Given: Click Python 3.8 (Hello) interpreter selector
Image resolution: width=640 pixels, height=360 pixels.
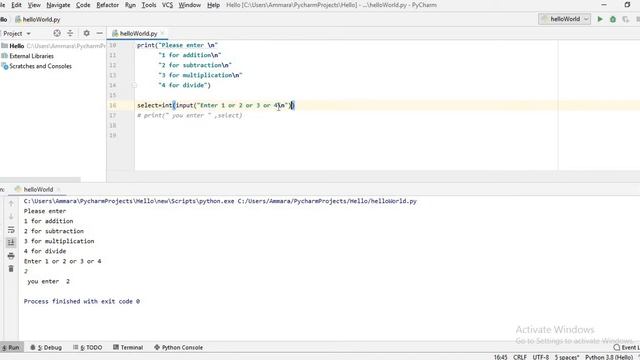Looking at the screenshot, I should click(x=609, y=357).
